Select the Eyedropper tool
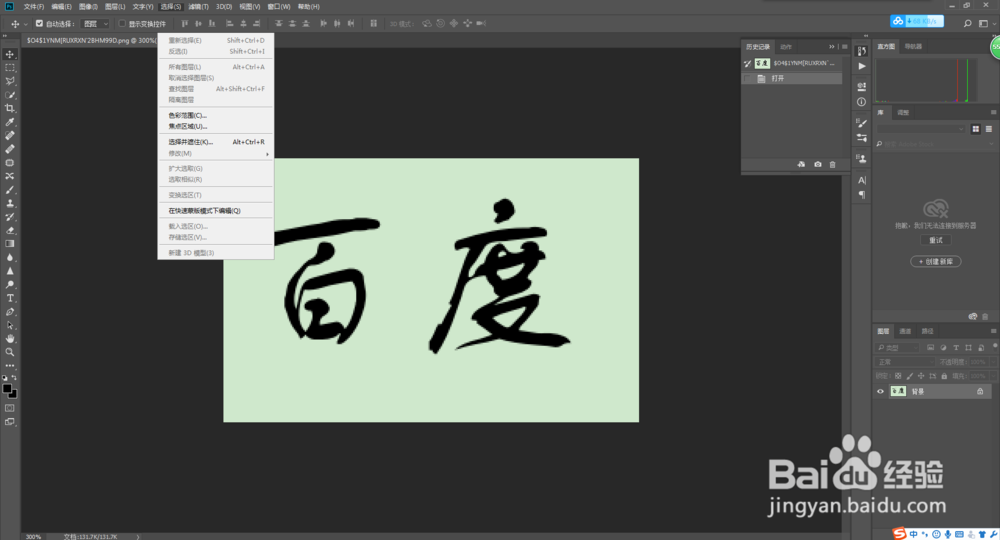The height and width of the screenshot is (540, 1000). 10,122
